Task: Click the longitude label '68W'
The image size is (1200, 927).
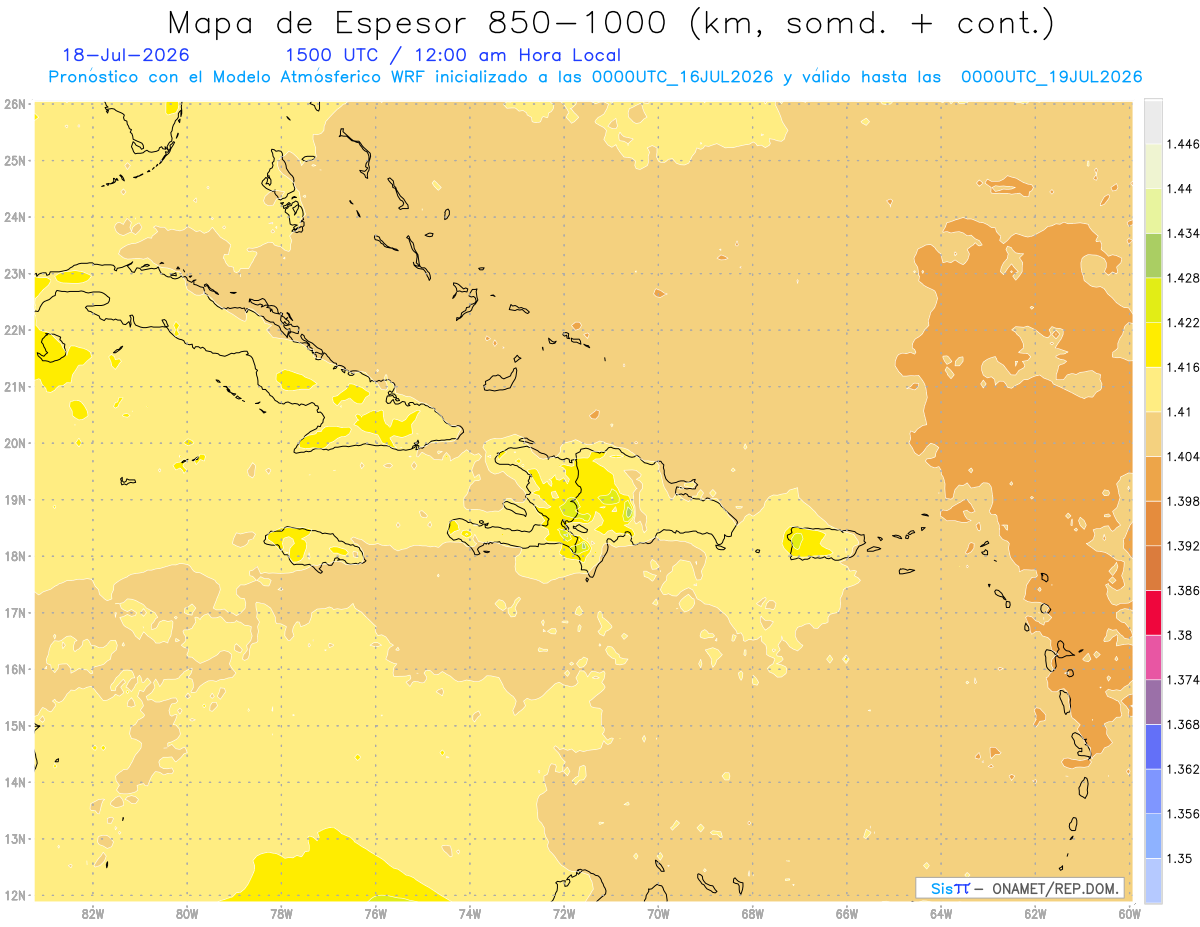Action: 753,914
